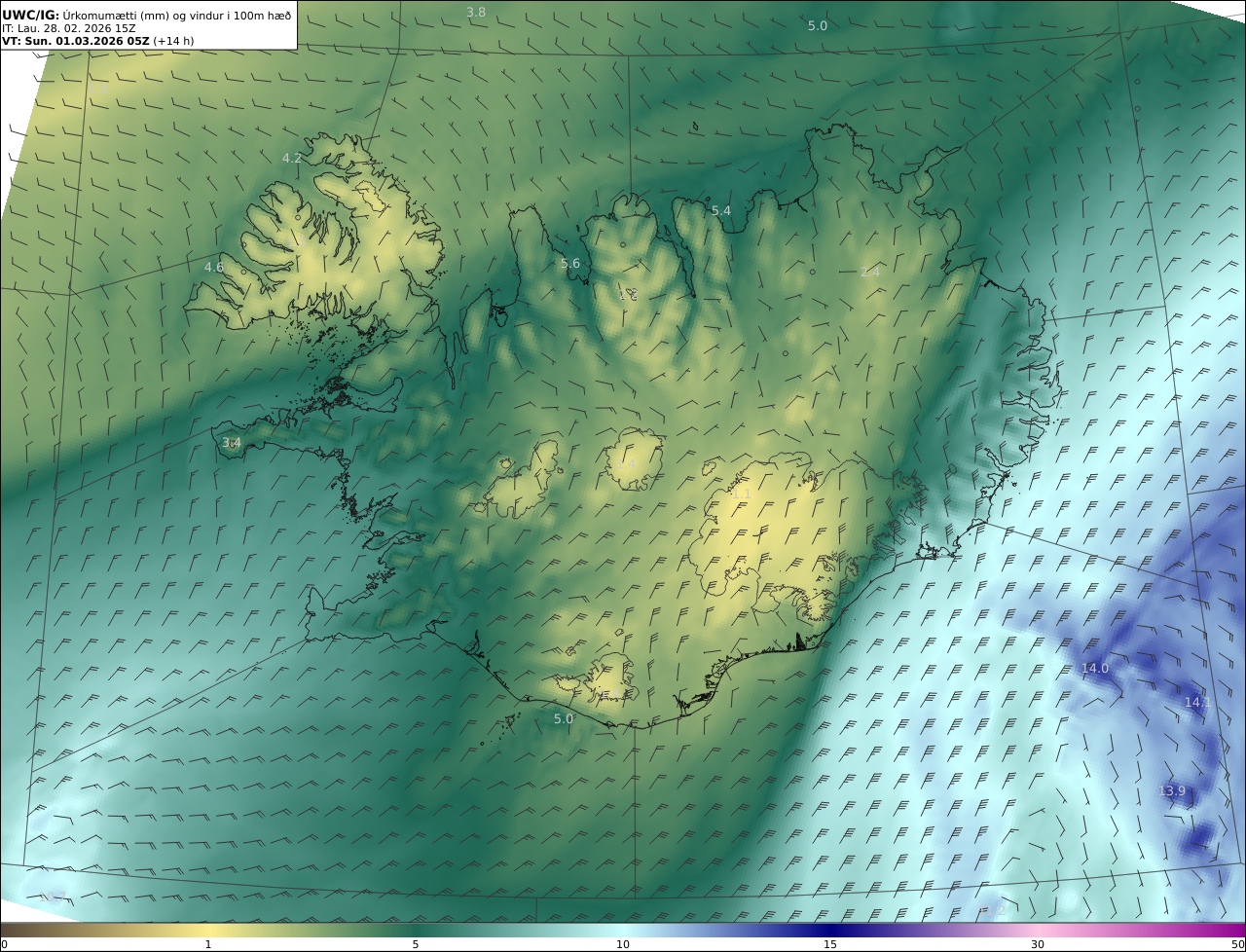The image size is (1246, 952).
Task: Click the colorbar tick label 30
Action: [x=1038, y=944]
